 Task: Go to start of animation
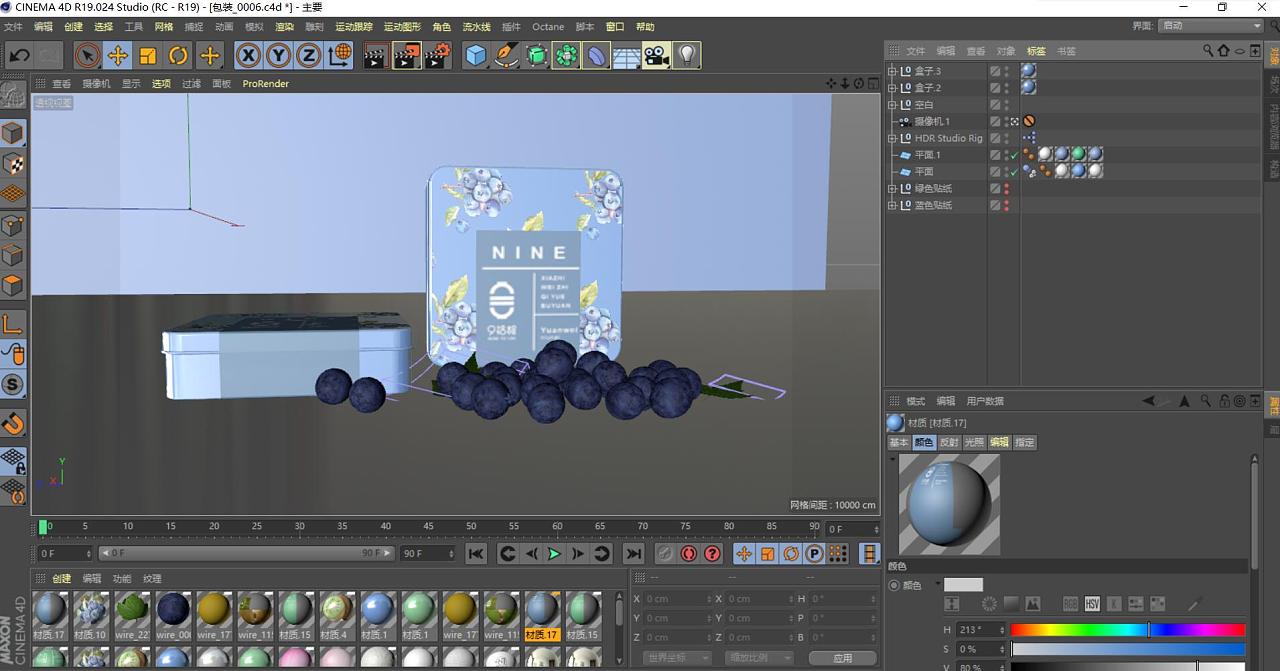(x=476, y=554)
